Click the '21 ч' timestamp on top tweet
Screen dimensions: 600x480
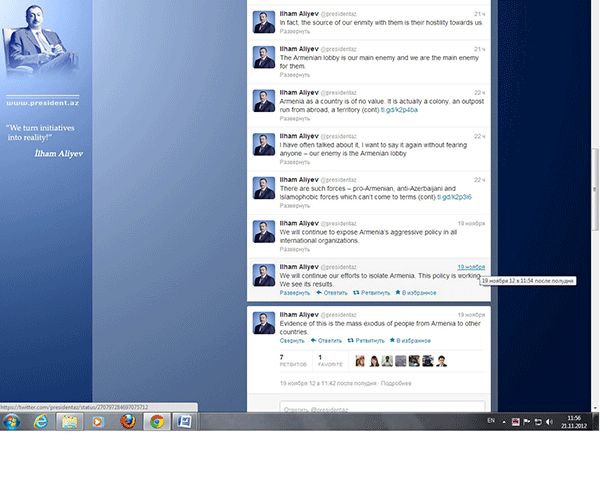pos(479,14)
